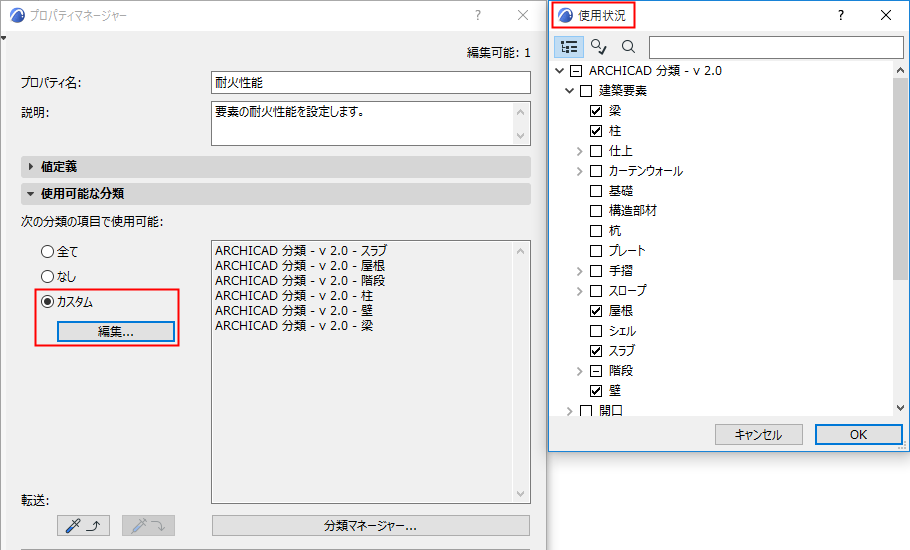
Task: Expand the 仕上 tree node
Action: 579,151
